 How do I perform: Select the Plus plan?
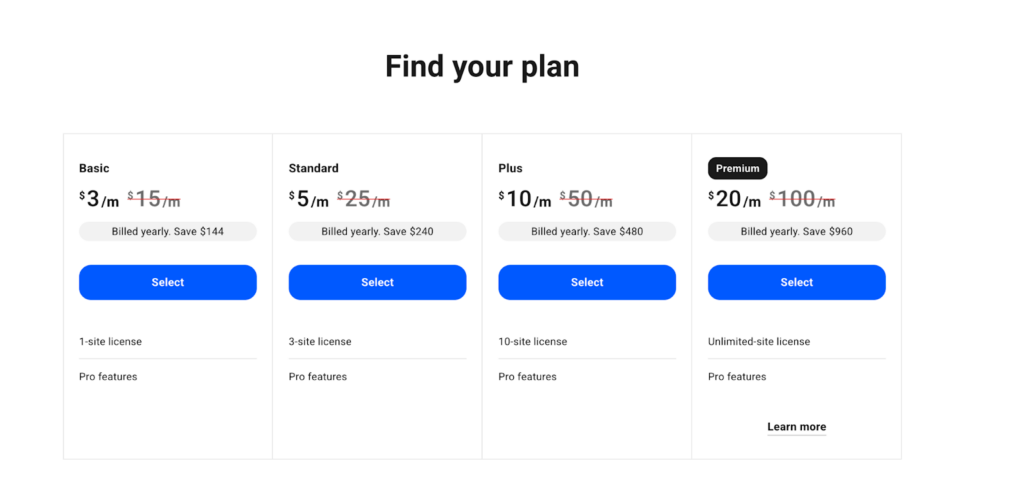(x=587, y=282)
